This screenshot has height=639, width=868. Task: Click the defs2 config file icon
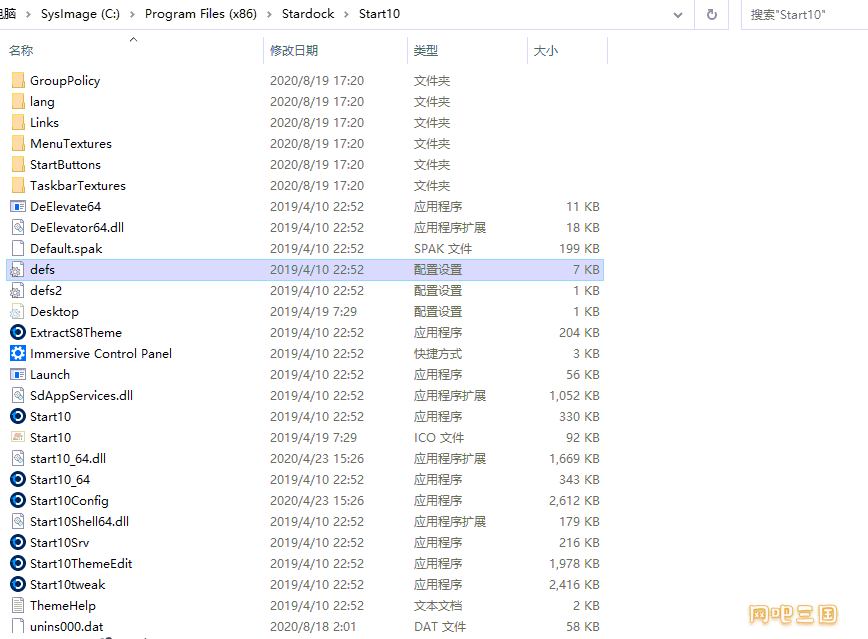pos(18,291)
